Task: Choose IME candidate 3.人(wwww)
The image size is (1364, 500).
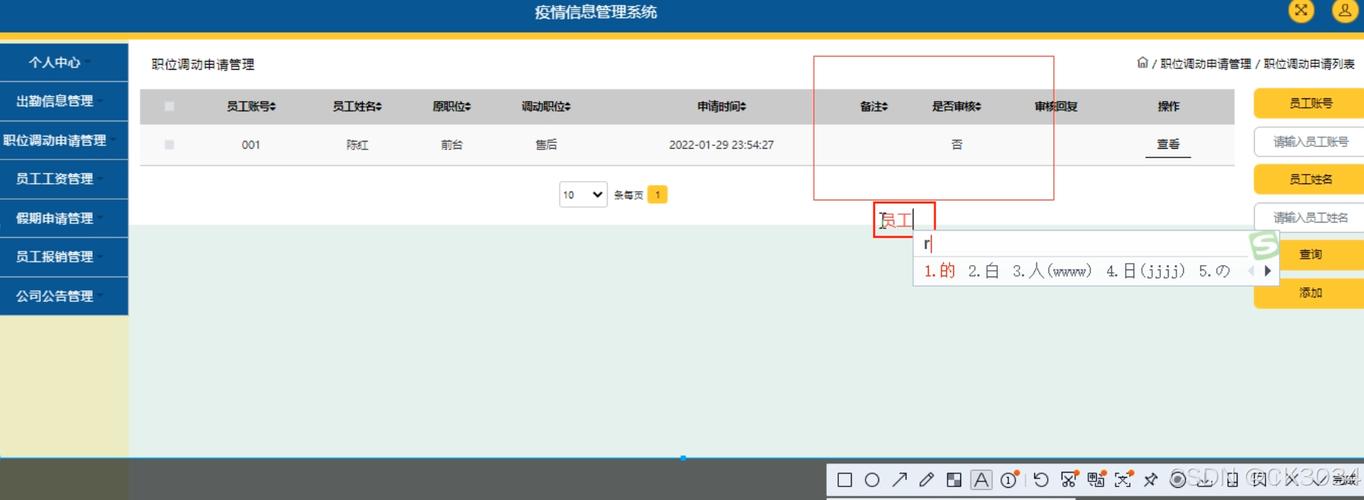Action: (1052, 271)
